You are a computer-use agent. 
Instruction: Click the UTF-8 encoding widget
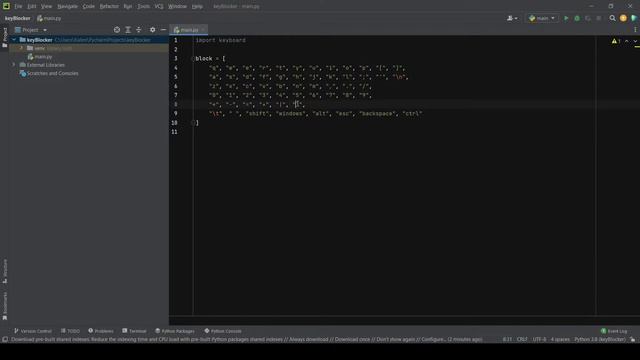tap(539, 340)
